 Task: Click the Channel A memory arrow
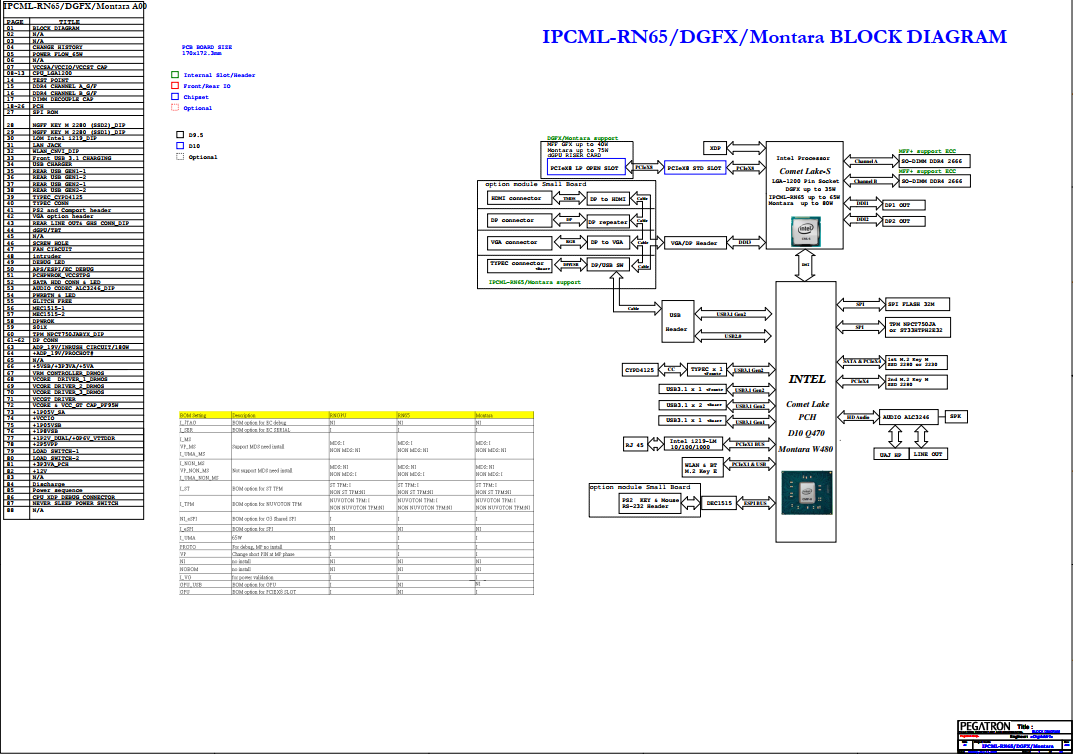871,161
